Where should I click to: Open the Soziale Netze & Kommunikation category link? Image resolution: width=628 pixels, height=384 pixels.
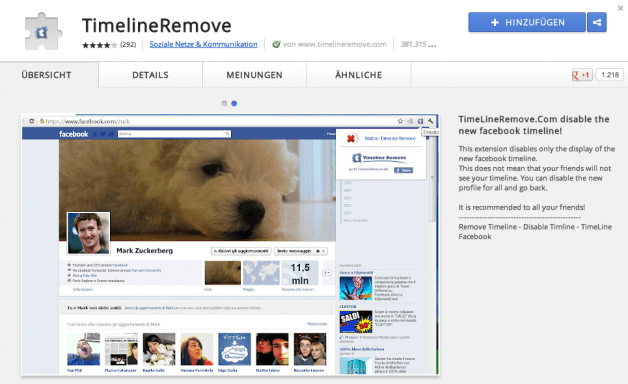(x=203, y=44)
